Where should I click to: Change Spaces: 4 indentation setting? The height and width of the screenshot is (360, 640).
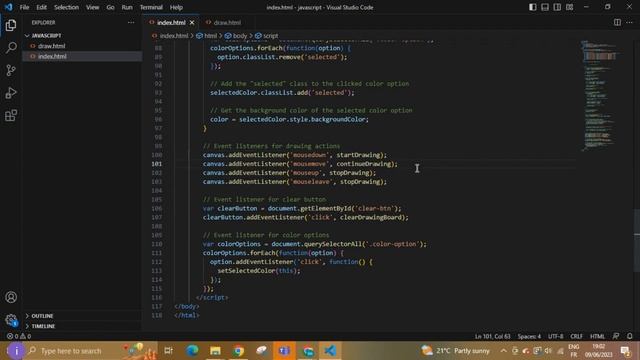click(x=529, y=336)
